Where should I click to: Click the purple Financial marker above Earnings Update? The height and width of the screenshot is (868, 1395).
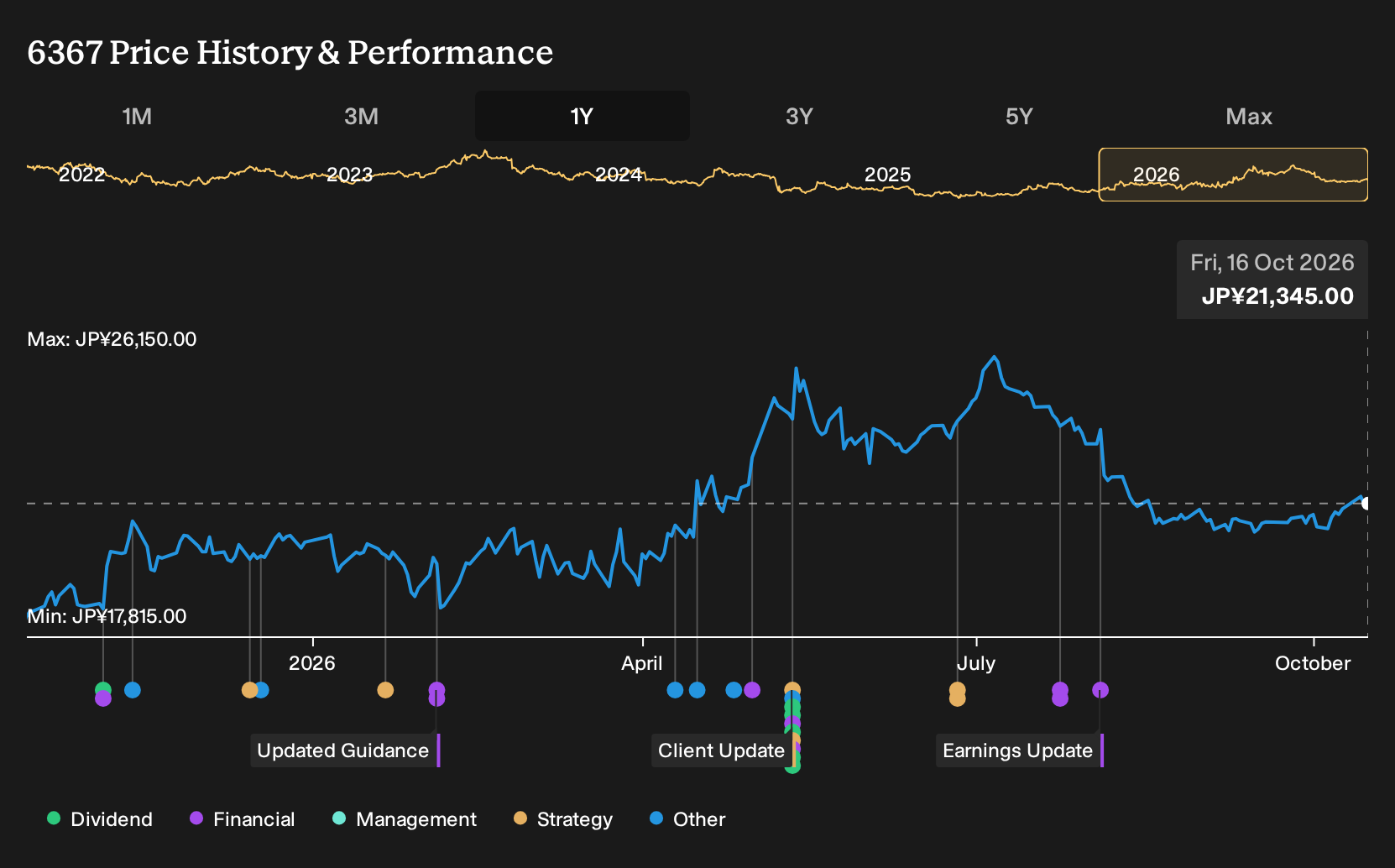coord(1100,690)
